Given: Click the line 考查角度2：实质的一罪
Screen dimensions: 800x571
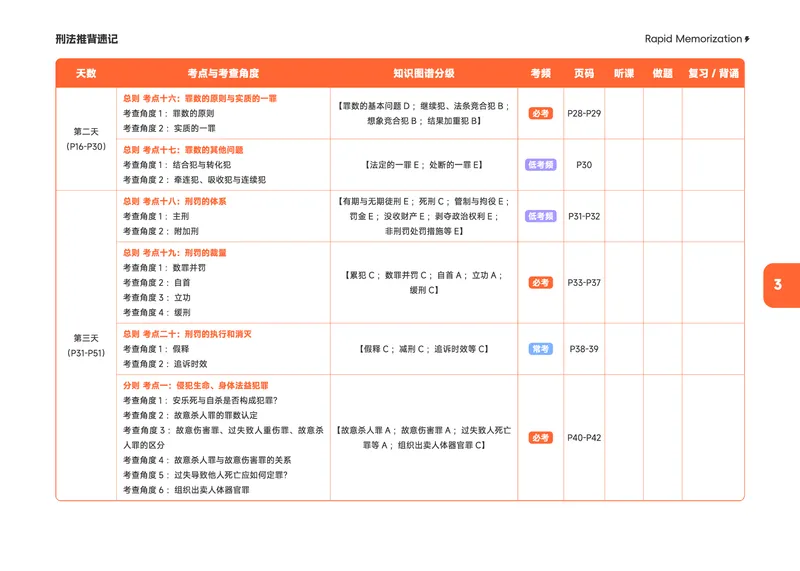Looking at the screenshot, I should pyautogui.click(x=169, y=128).
